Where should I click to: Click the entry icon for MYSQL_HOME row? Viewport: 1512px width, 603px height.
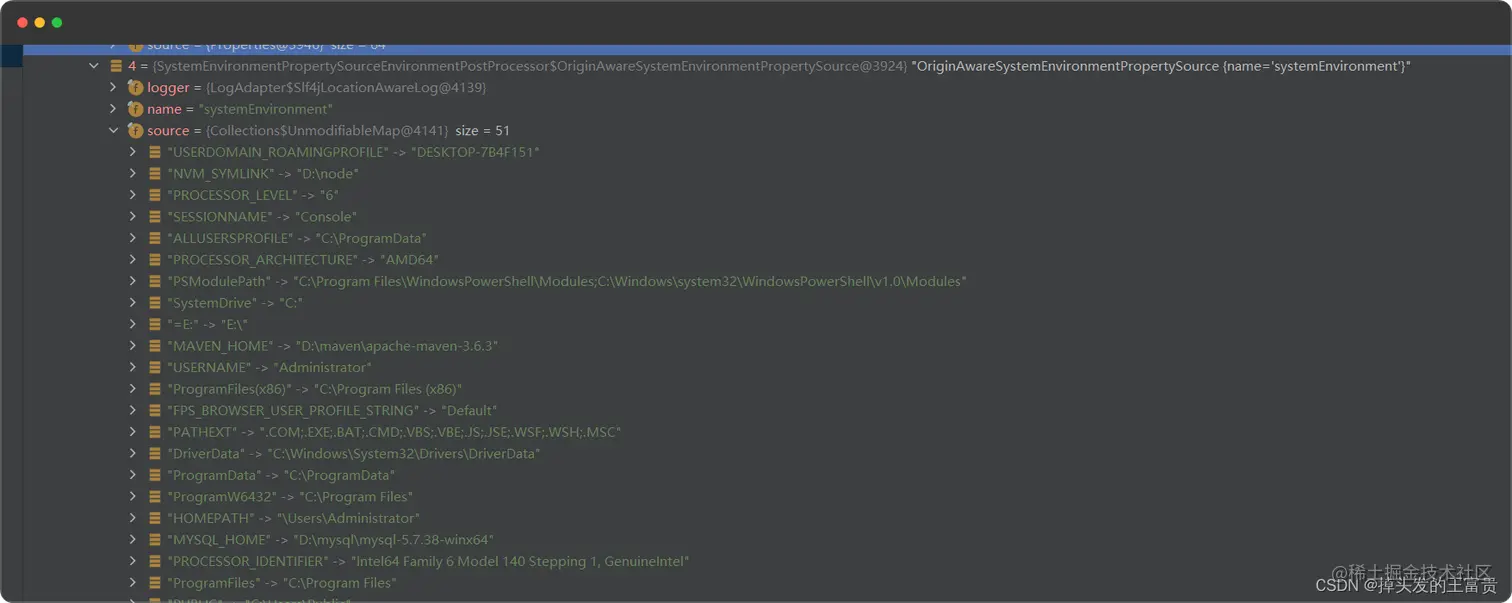[x=155, y=539]
